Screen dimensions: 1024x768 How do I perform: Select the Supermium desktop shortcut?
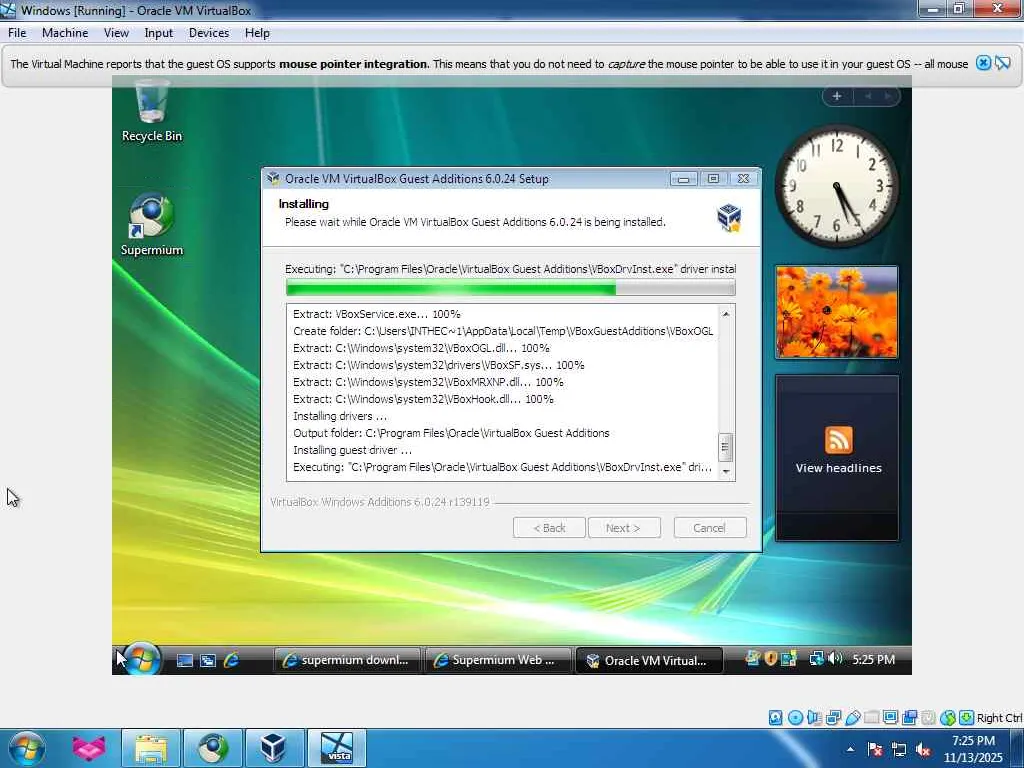point(152,225)
